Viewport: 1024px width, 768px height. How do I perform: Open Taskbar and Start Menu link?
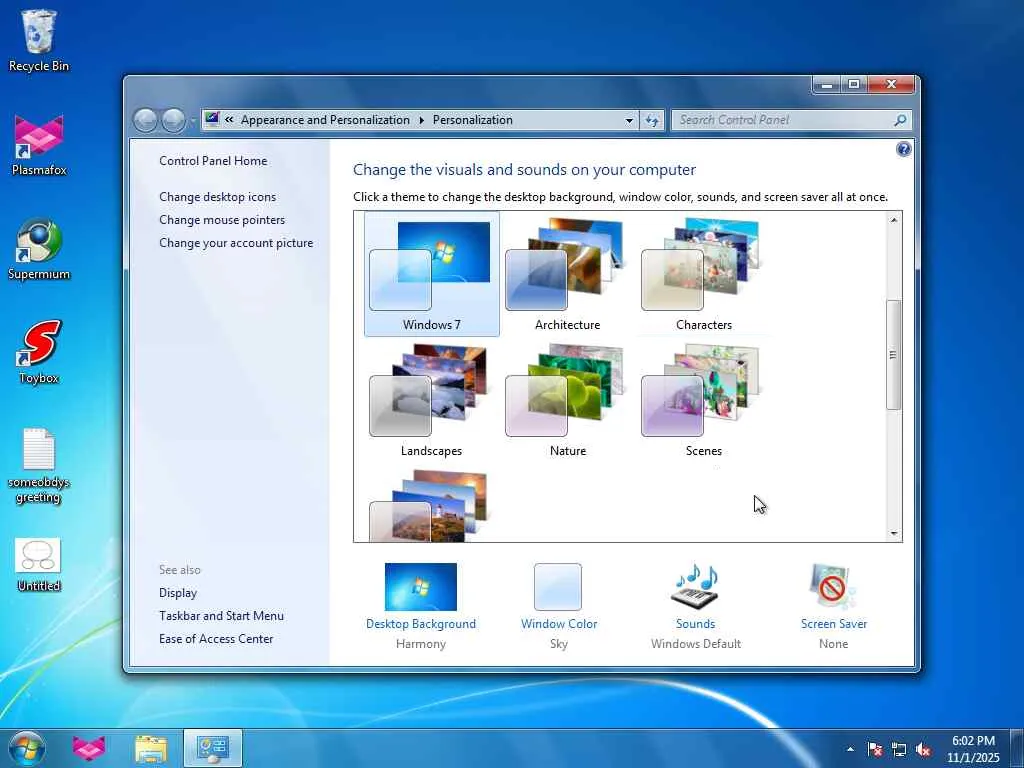tap(221, 616)
